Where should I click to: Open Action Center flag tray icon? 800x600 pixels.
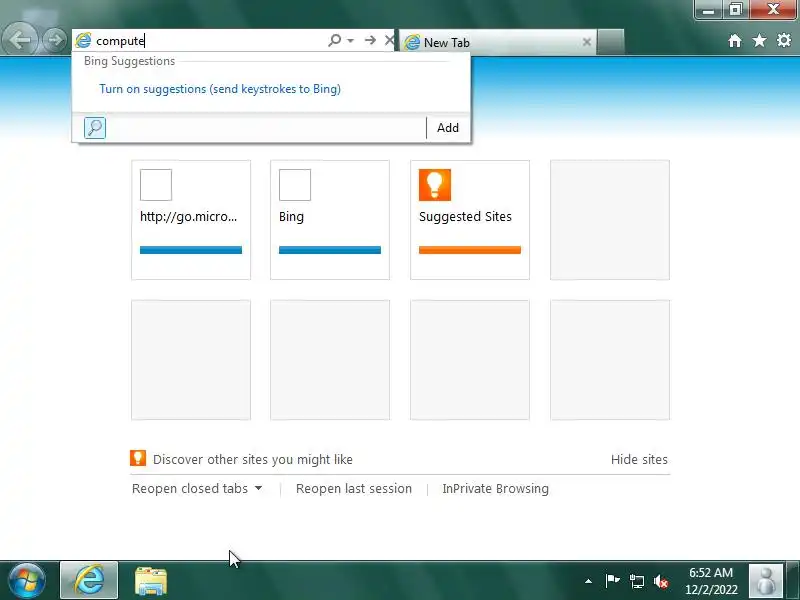pos(612,581)
